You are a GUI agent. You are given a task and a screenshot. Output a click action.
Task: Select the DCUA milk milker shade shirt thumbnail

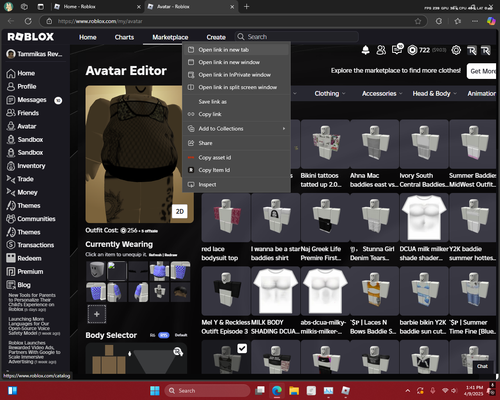coord(424,218)
